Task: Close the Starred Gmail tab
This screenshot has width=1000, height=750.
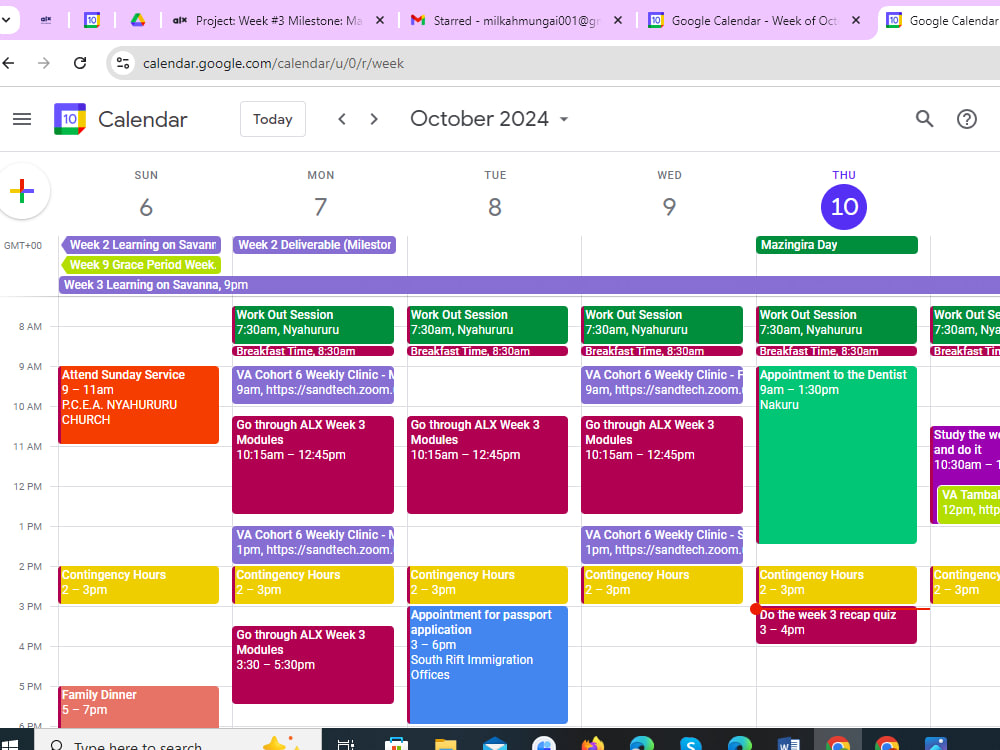Action: [x=617, y=20]
